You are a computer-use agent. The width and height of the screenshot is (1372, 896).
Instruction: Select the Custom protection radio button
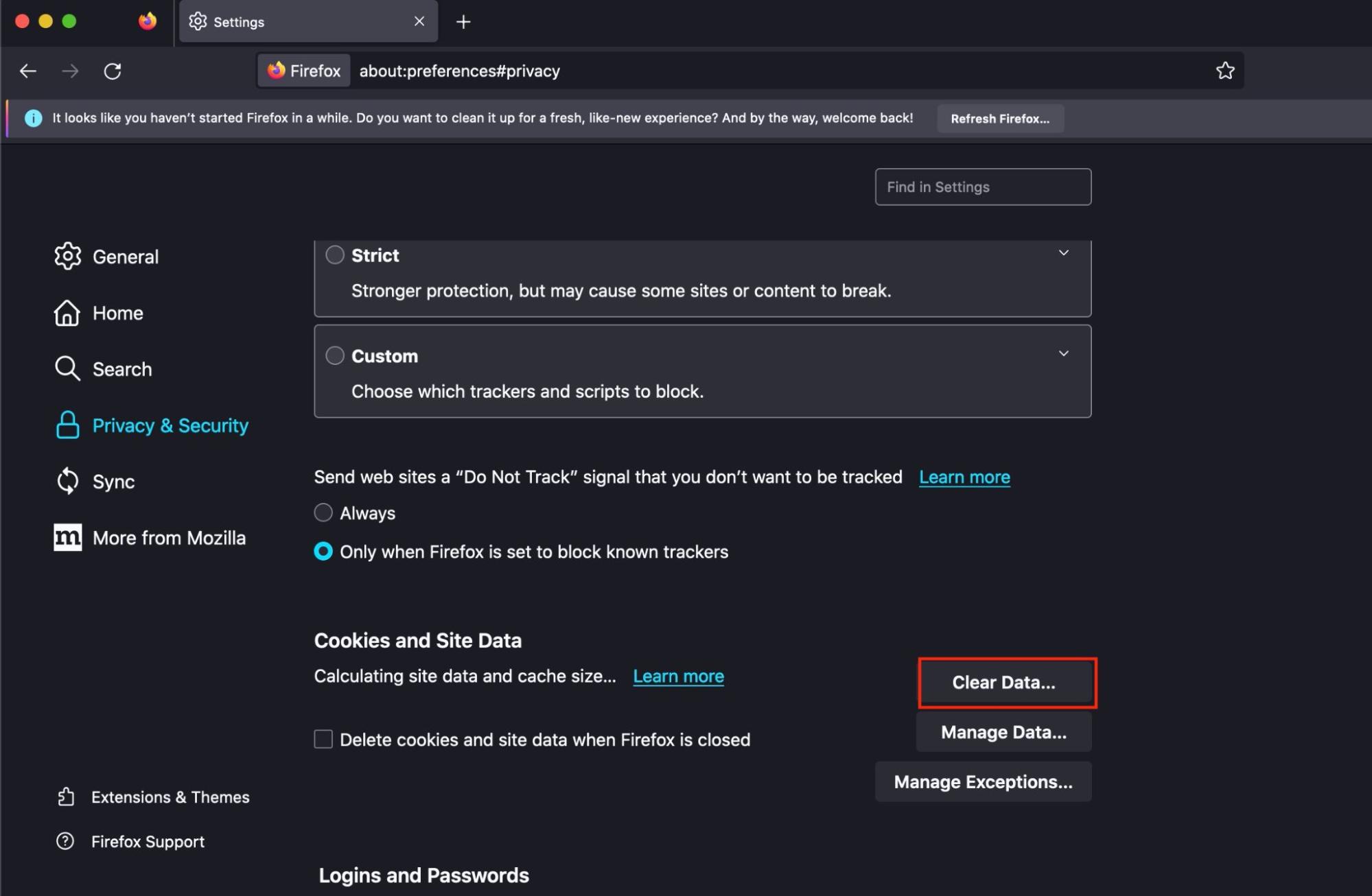[x=335, y=355]
